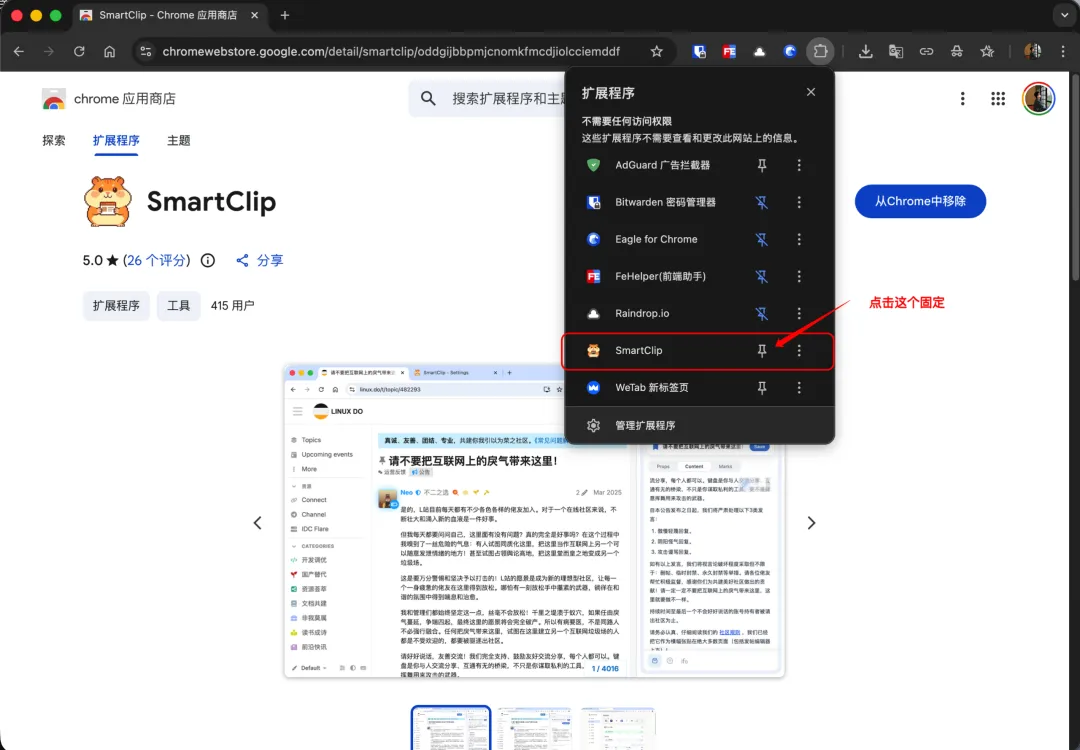Pin WeTab extension to toolbar

coord(762,388)
